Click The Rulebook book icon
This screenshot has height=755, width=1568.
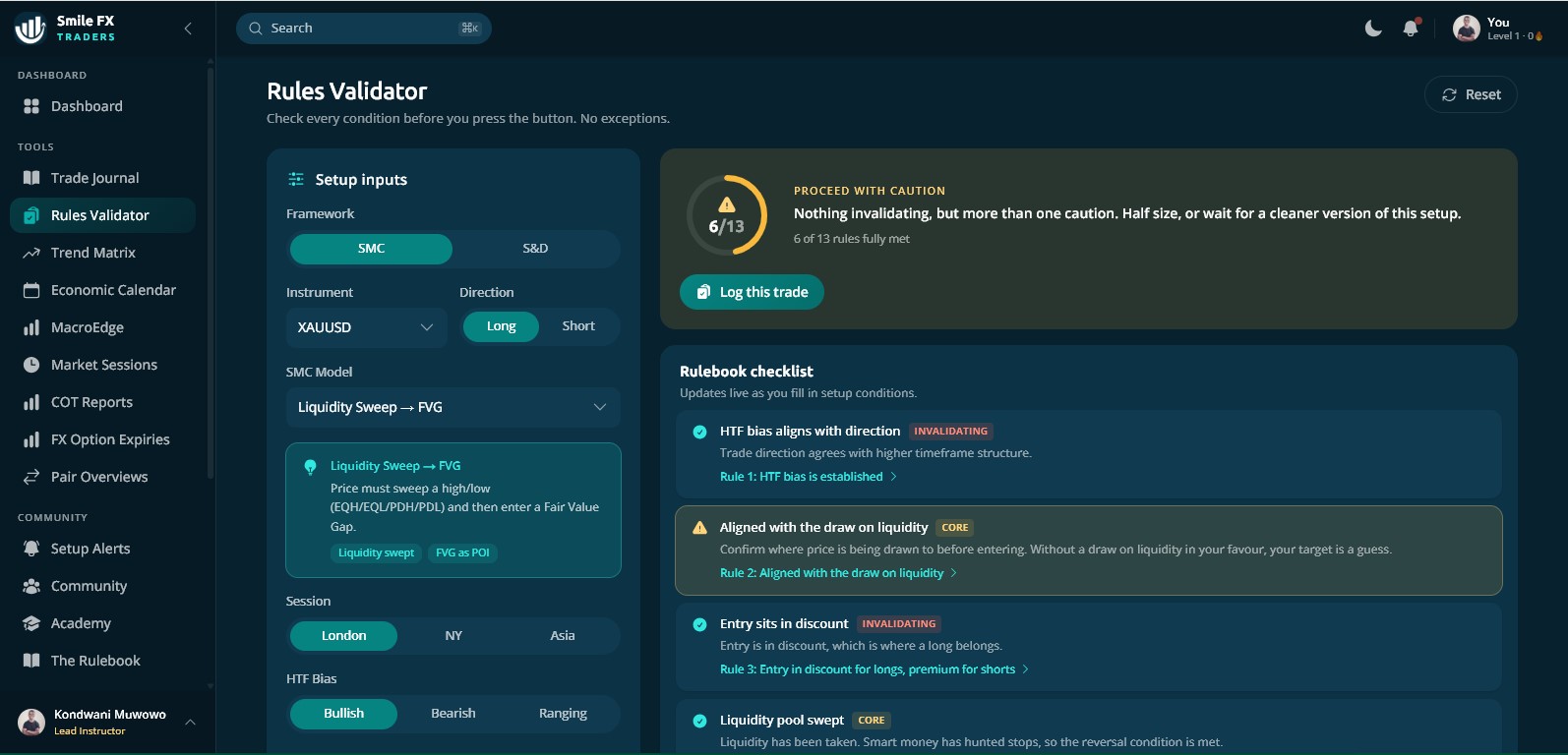tap(31, 661)
